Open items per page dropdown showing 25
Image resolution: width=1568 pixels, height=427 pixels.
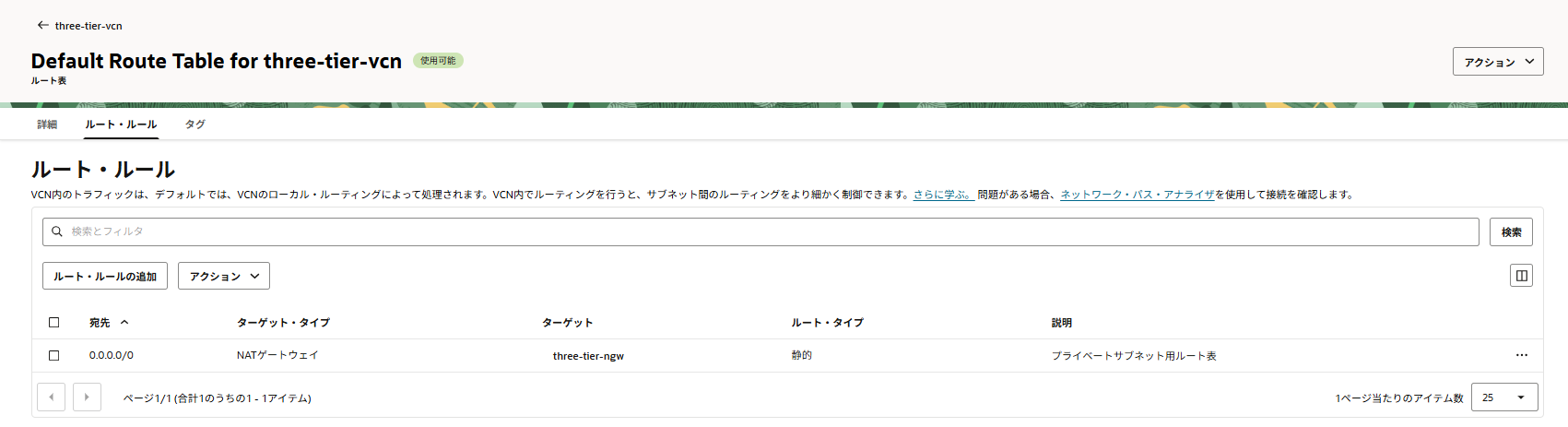pos(1504,397)
